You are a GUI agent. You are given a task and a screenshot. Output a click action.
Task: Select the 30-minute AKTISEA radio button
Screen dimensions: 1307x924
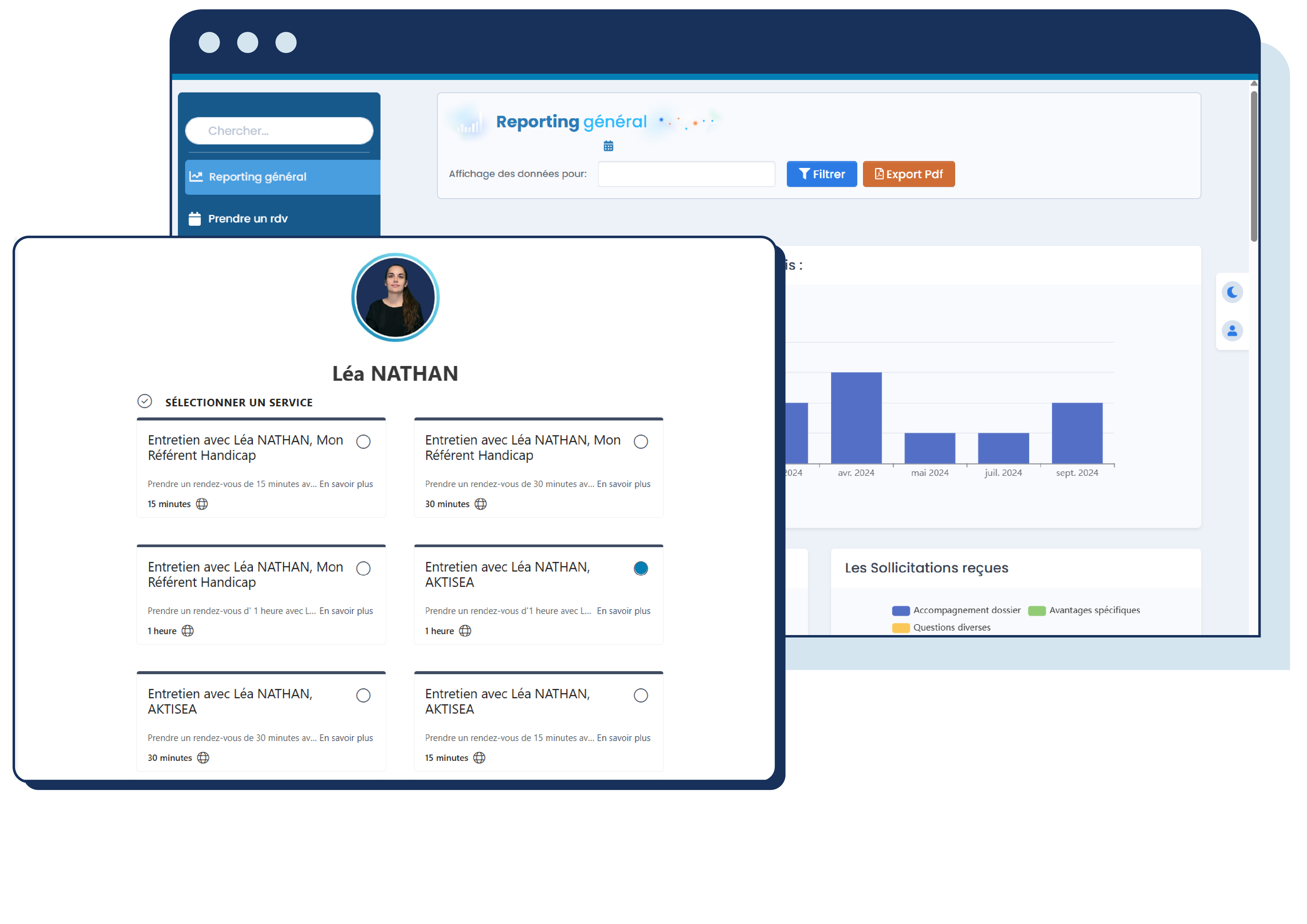pos(363,696)
